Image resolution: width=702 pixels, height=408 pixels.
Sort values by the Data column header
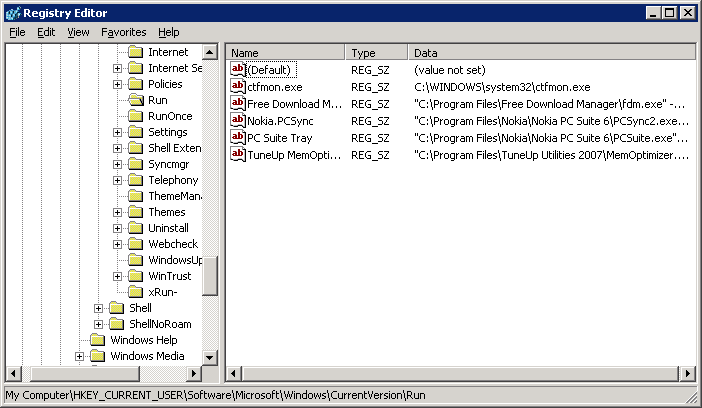coord(552,52)
